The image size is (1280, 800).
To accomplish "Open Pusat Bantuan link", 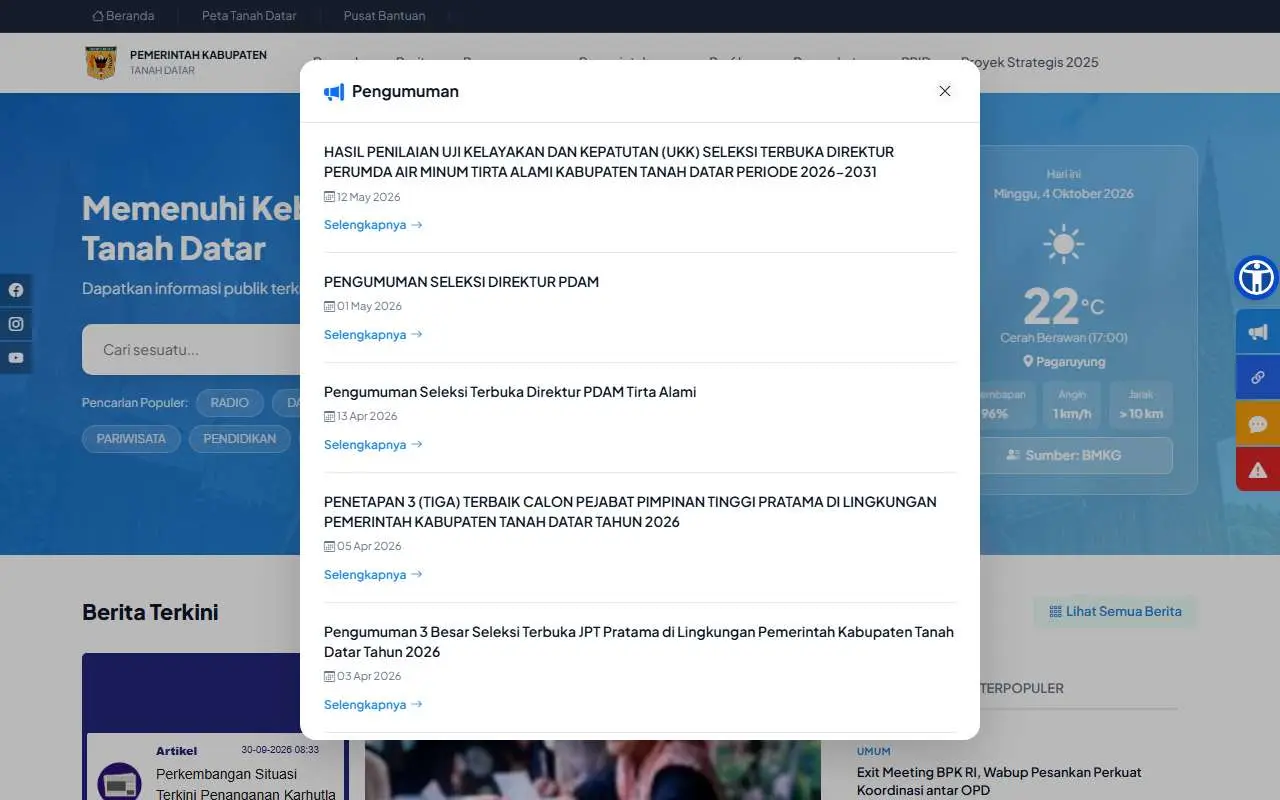I will 384,16.
